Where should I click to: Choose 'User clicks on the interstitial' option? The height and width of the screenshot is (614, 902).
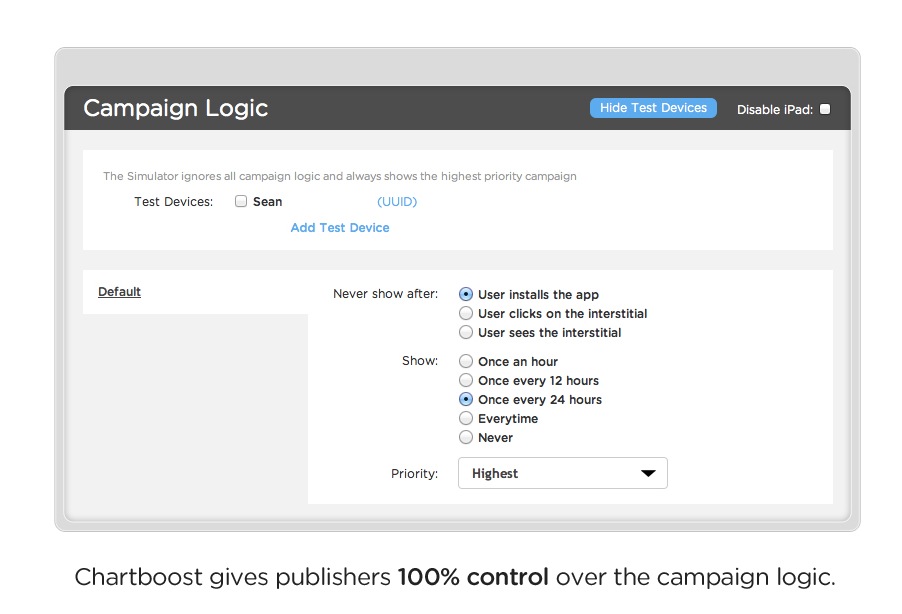point(466,314)
